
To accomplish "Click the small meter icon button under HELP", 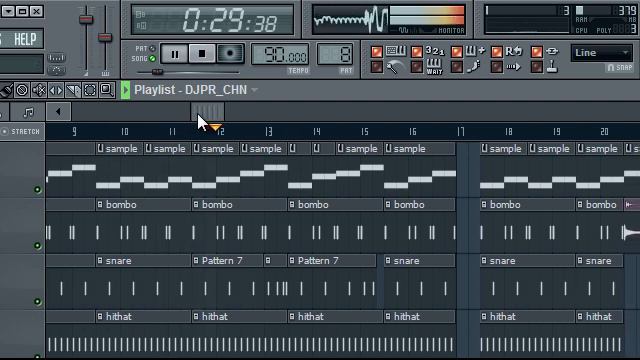I will [x=56, y=58].
